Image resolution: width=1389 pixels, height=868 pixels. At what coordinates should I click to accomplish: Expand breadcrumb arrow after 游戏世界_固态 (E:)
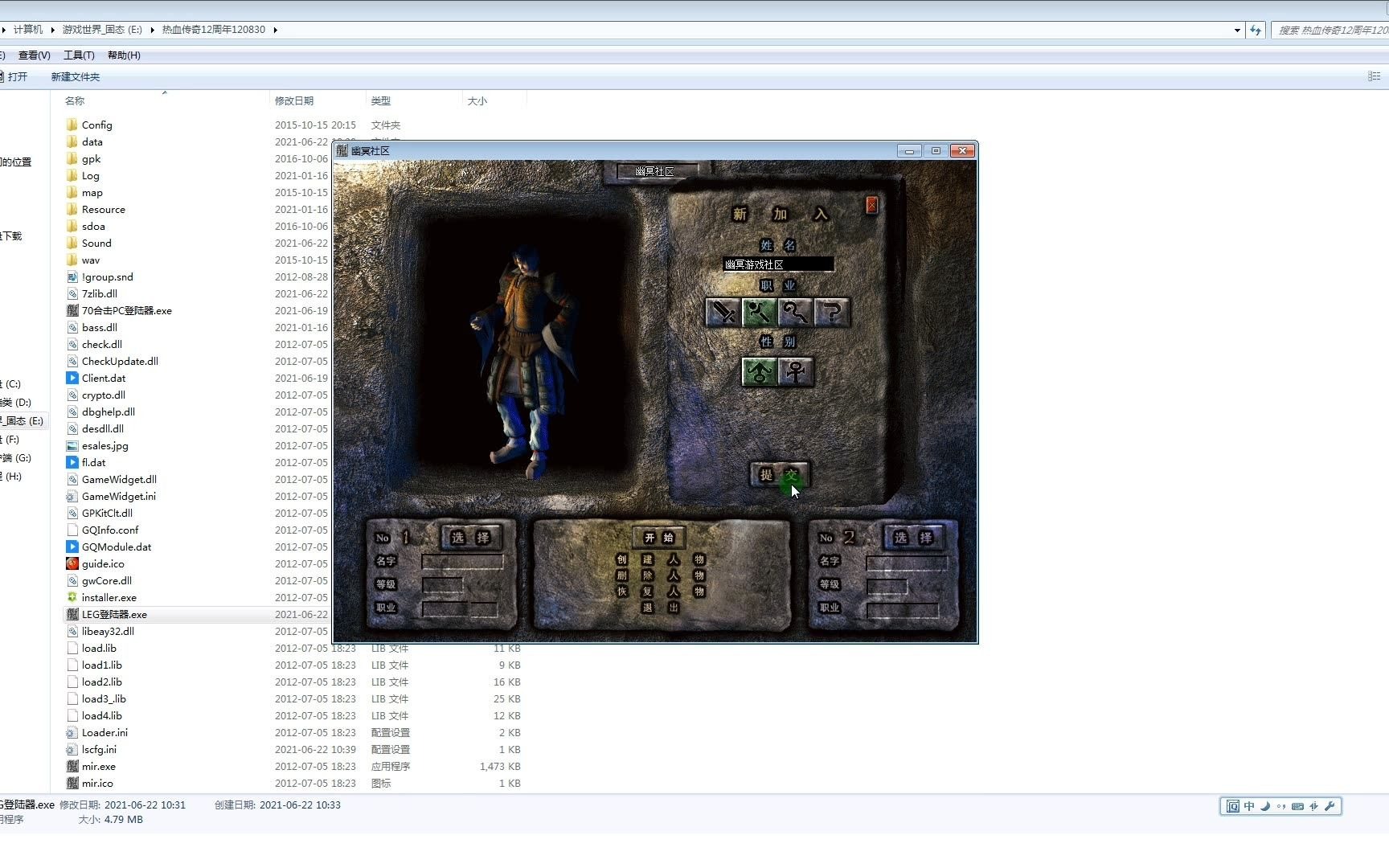[152, 30]
